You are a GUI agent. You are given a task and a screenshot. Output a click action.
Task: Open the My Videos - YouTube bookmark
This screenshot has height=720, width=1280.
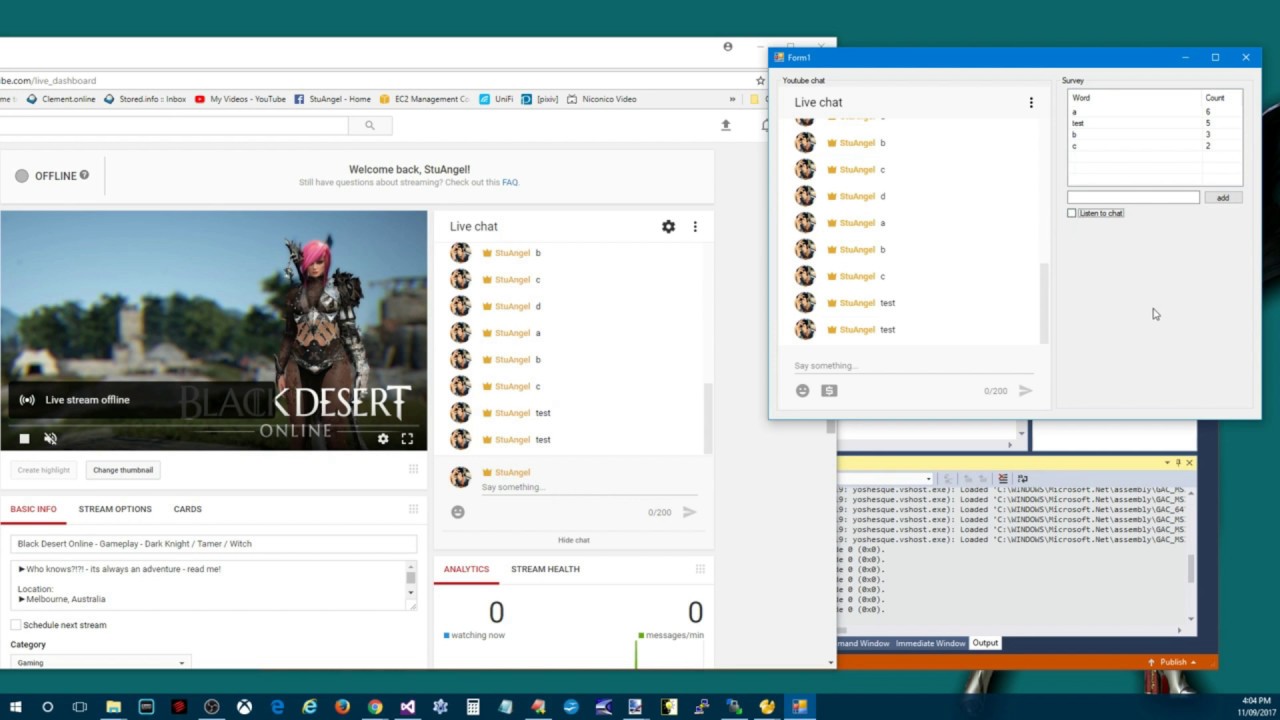(x=240, y=99)
